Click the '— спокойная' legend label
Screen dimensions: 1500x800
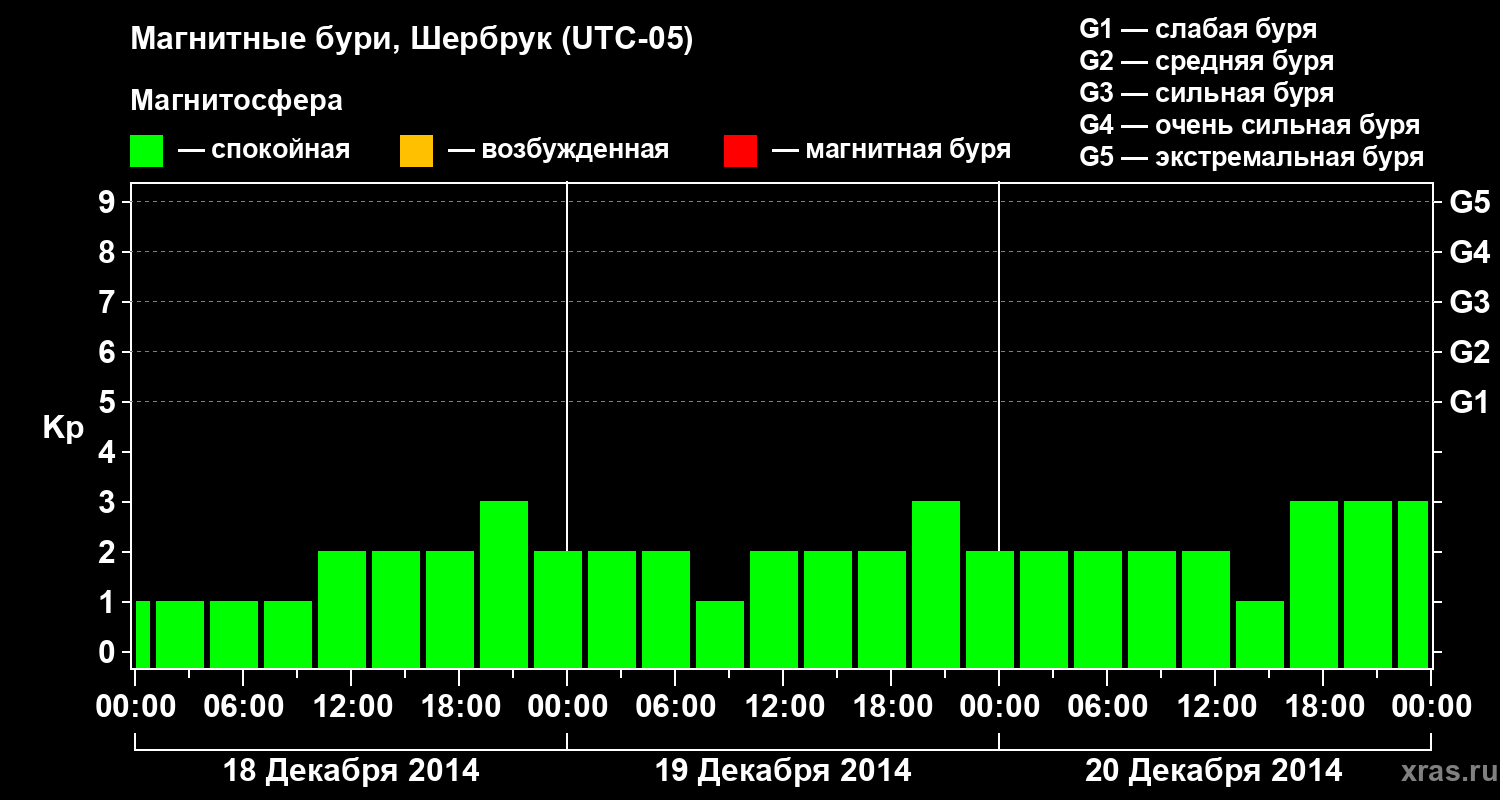tap(264, 151)
